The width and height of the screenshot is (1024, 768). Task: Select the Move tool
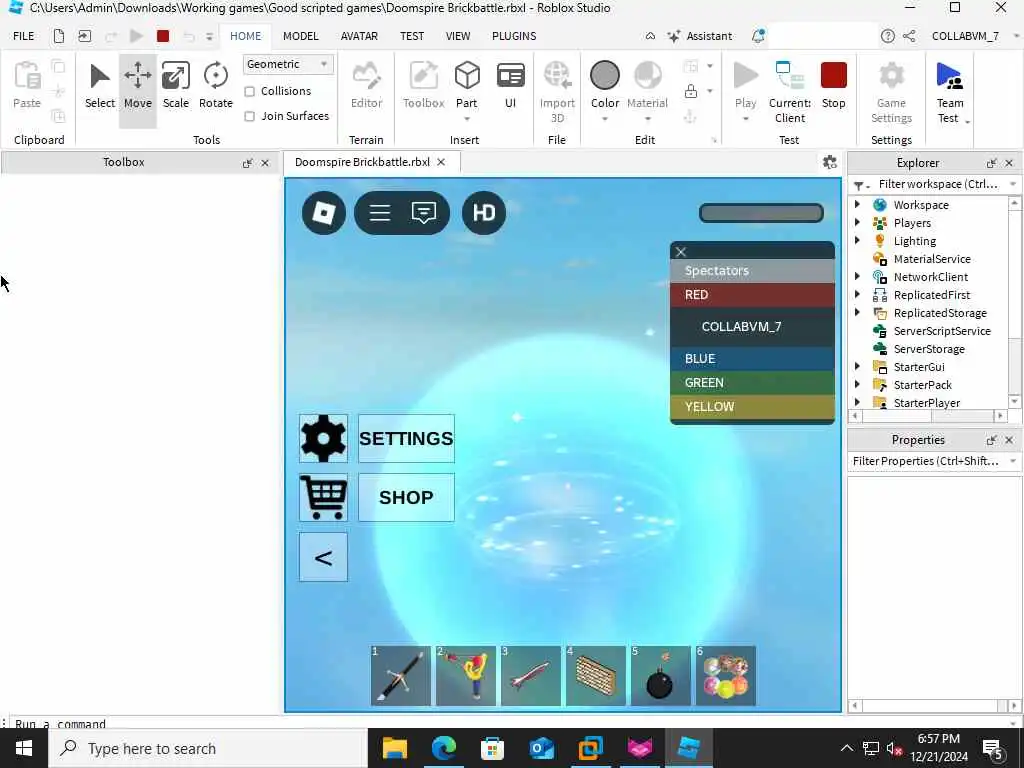(138, 87)
